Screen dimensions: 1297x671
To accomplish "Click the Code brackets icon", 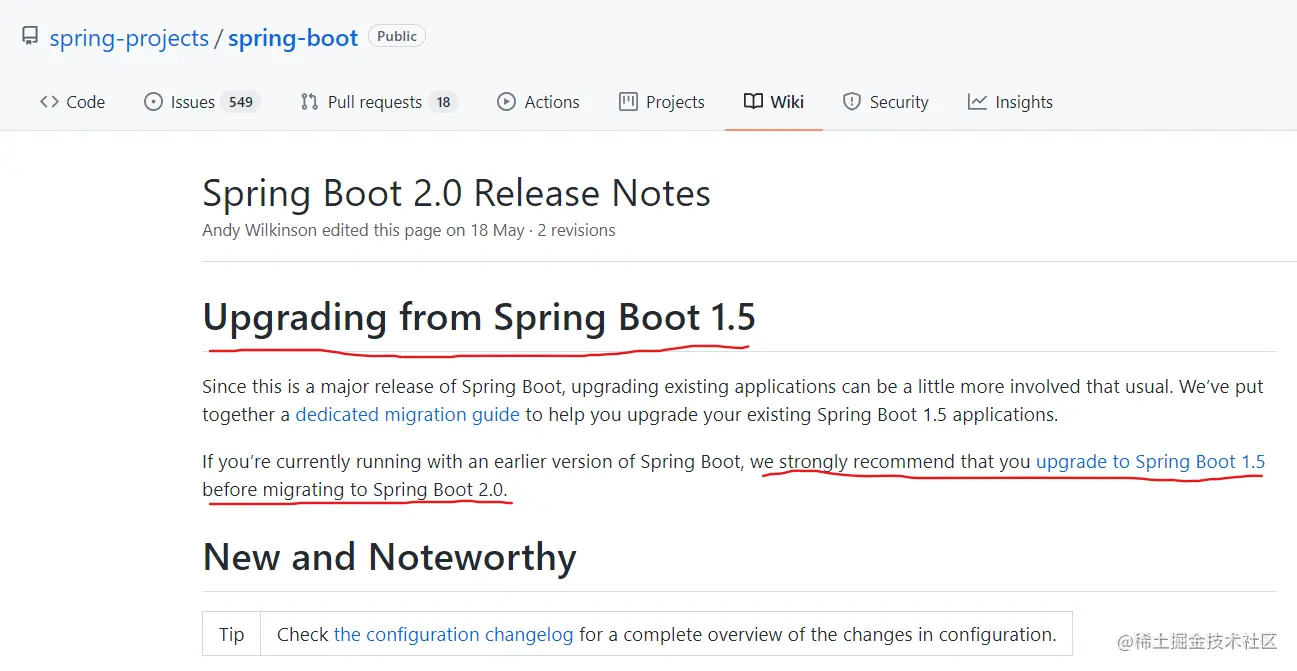I will 49,102.
